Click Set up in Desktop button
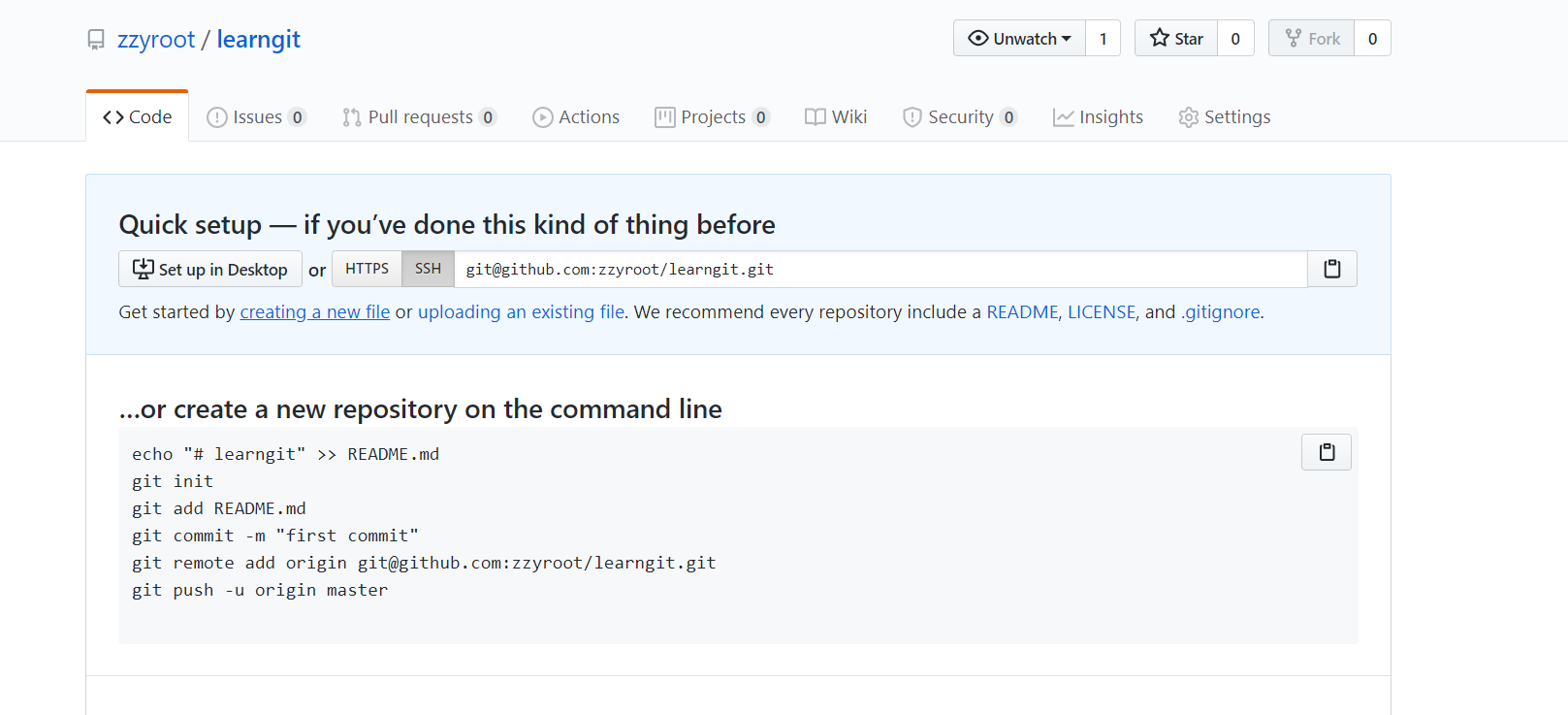Viewport: 1568px width, 715px height. (210, 269)
